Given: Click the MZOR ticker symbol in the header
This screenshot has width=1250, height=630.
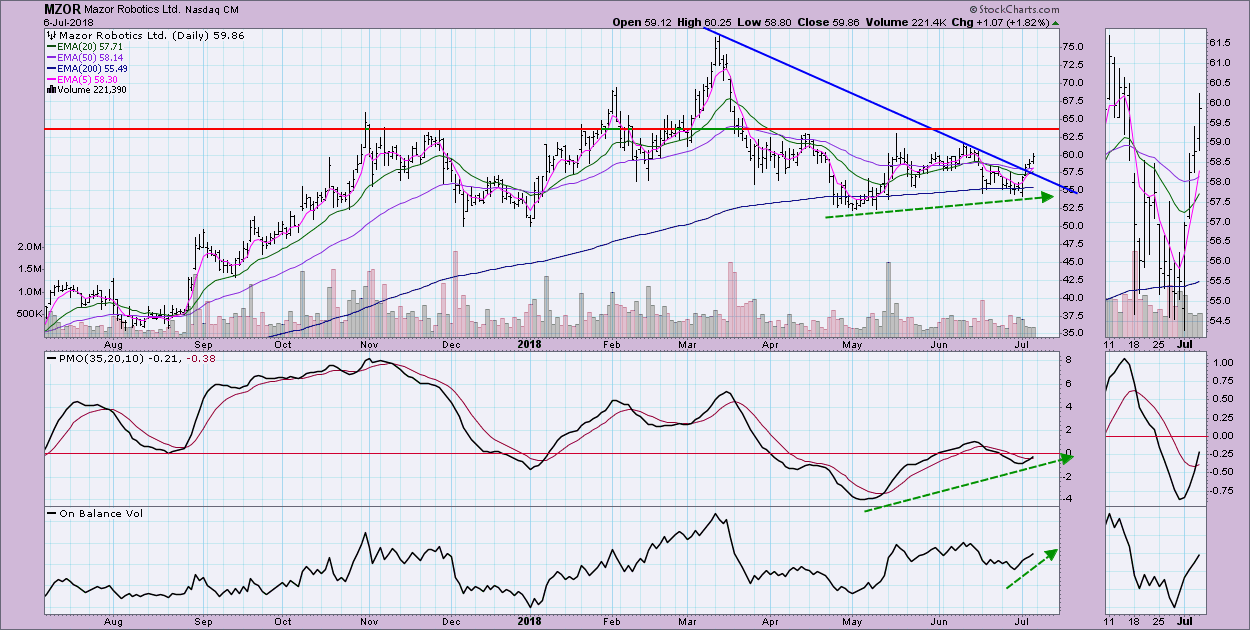Looking at the screenshot, I should coord(62,9).
